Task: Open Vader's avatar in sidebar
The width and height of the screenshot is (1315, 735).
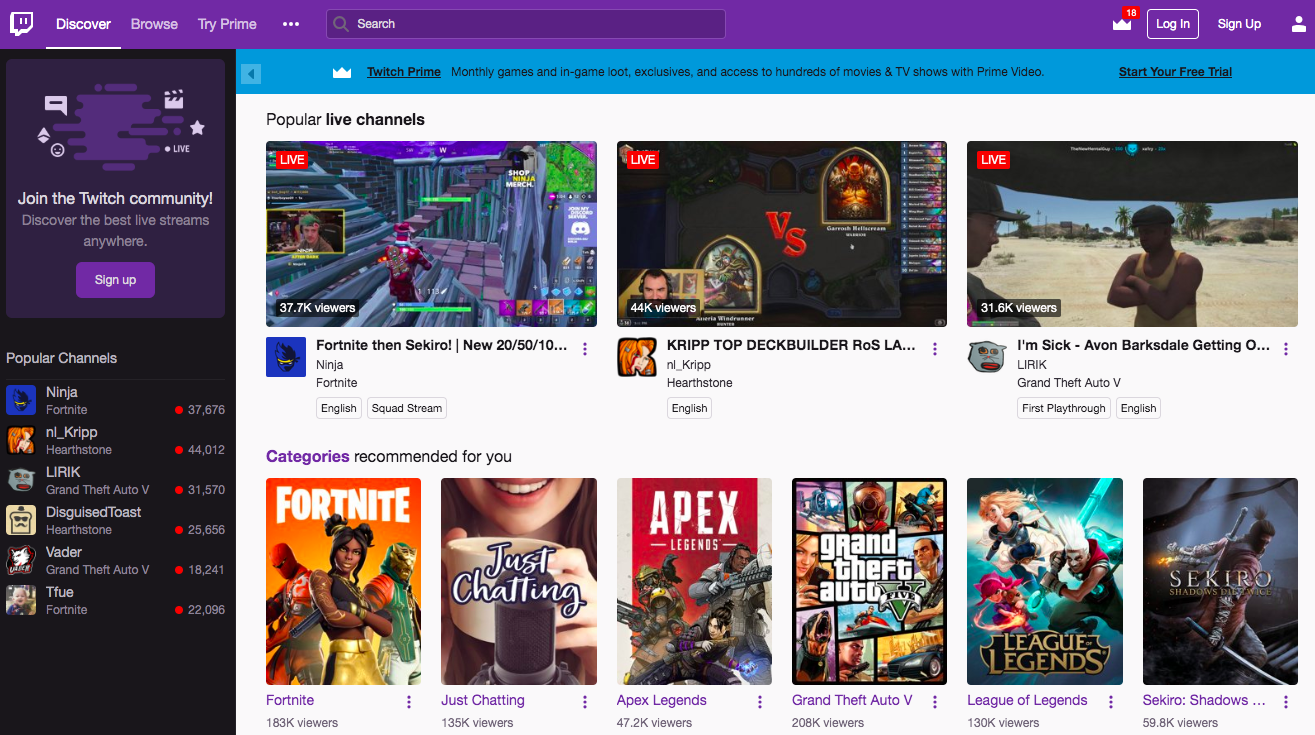Action: click(x=21, y=560)
